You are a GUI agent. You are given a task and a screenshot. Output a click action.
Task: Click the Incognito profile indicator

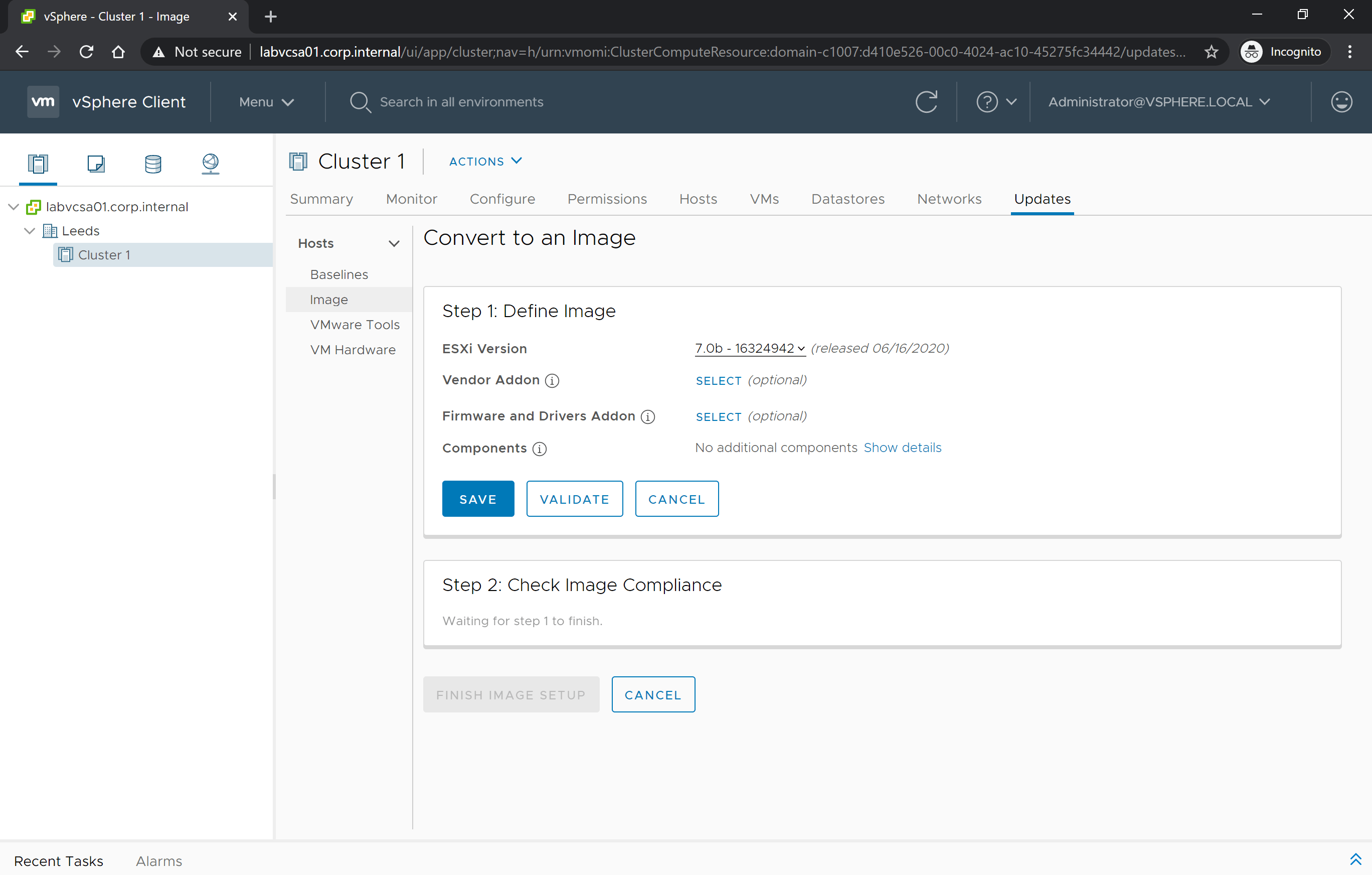[x=1284, y=52]
